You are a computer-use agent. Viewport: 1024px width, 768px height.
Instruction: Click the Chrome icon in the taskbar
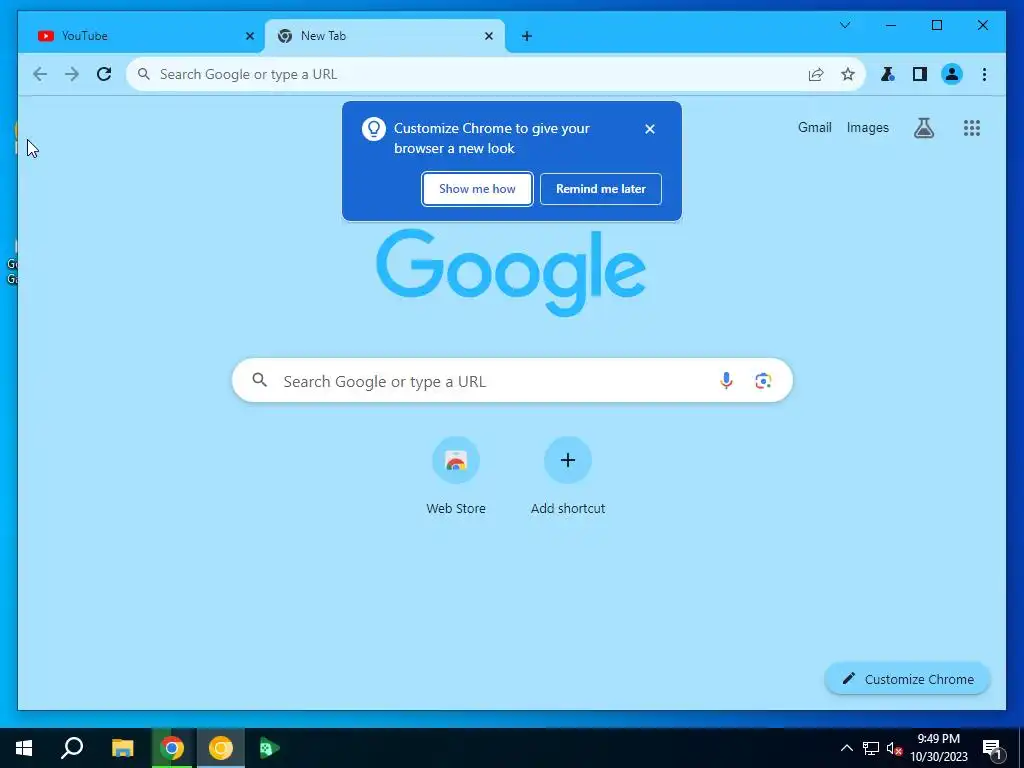click(x=172, y=748)
